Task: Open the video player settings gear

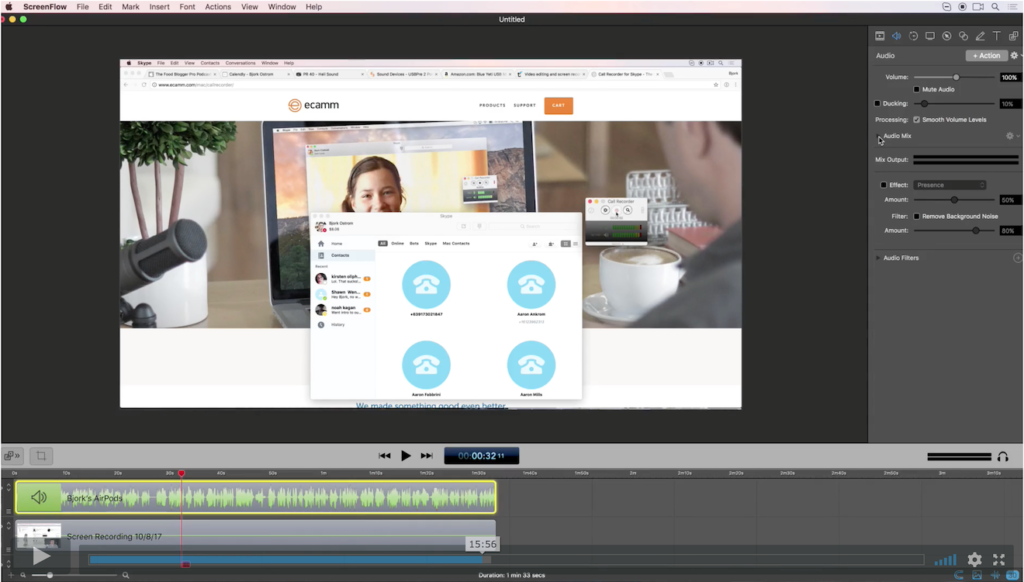Action: click(974, 559)
